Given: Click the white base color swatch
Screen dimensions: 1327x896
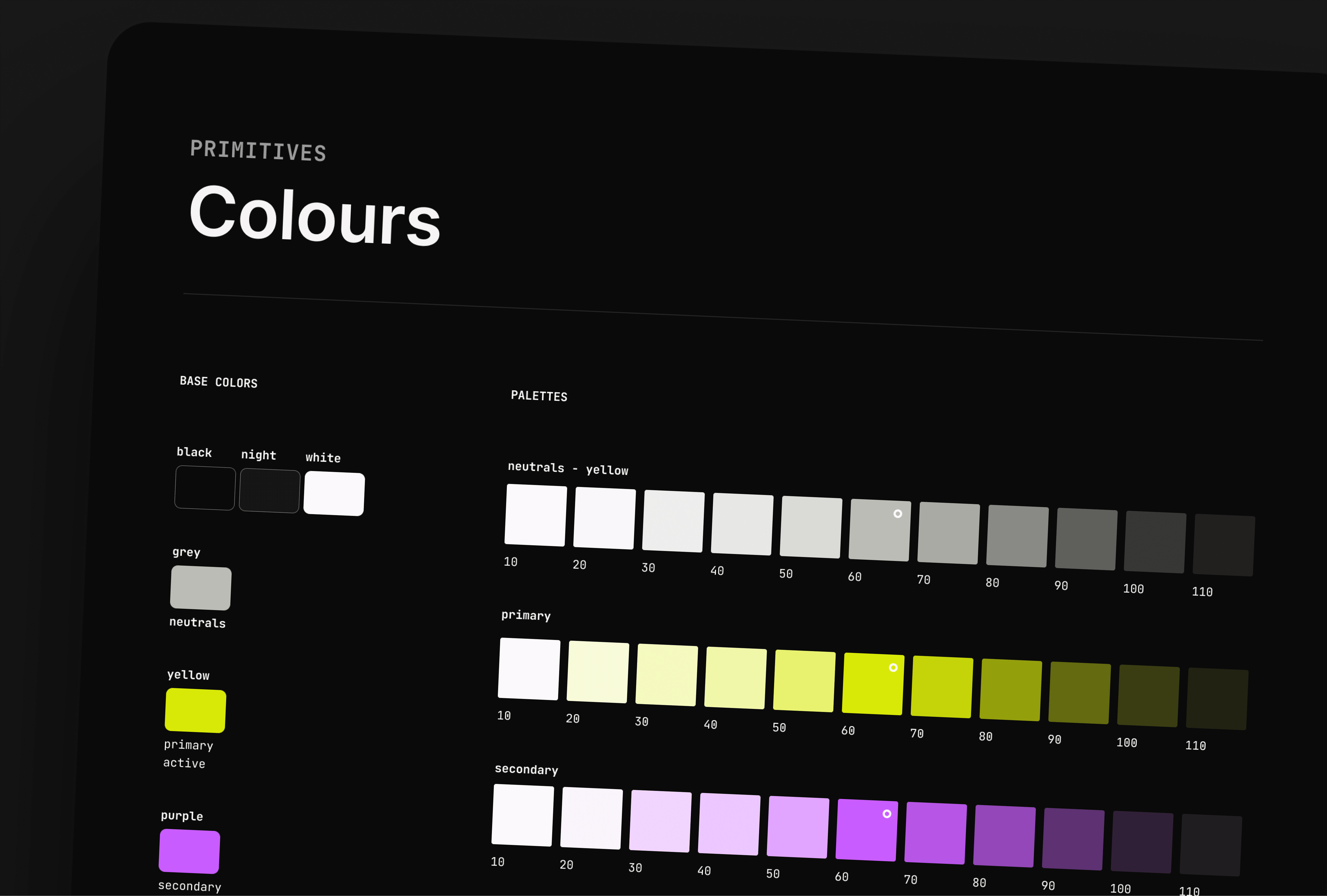Looking at the screenshot, I should pos(334,493).
